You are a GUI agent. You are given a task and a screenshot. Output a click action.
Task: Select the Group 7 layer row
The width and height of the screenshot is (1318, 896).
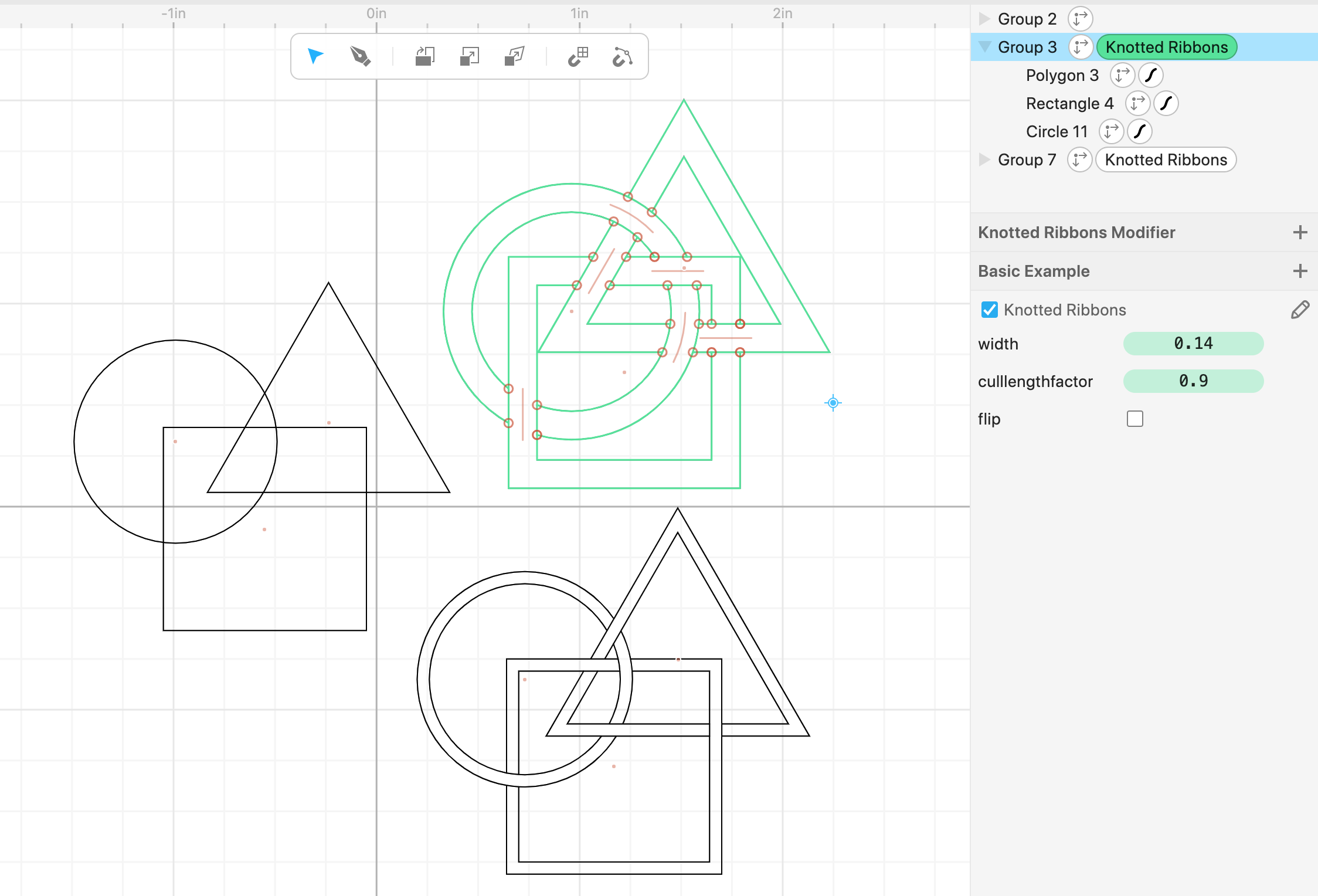click(1144, 159)
